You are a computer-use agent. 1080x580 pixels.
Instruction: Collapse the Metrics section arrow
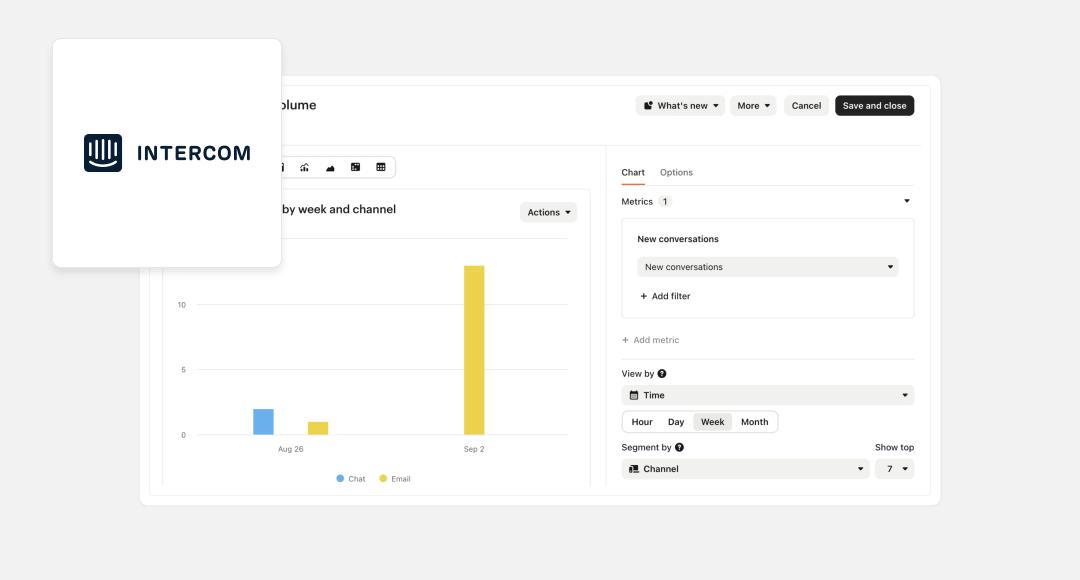pos(906,201)
